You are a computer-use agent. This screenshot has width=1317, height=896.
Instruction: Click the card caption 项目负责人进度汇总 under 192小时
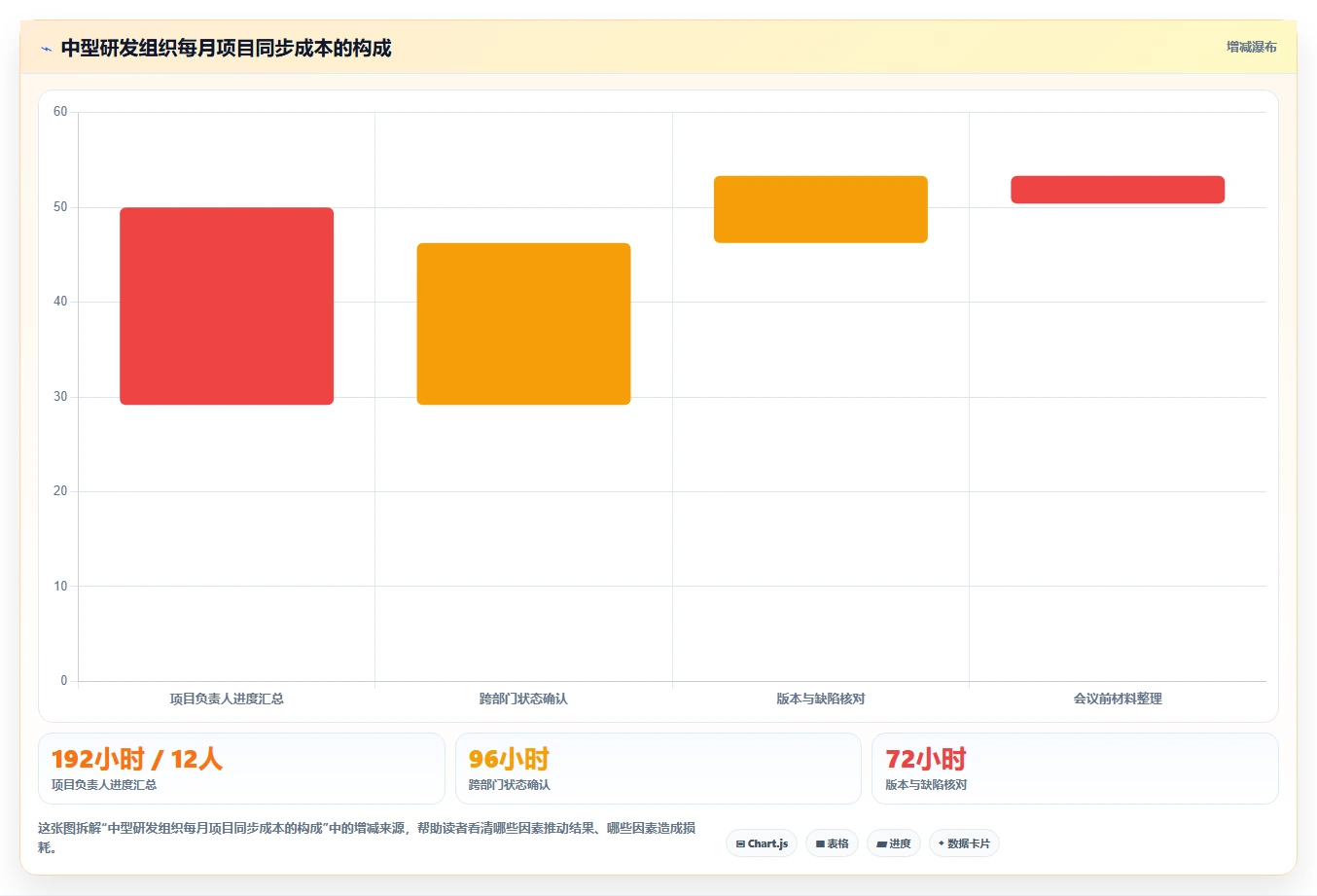click(104, 785)
